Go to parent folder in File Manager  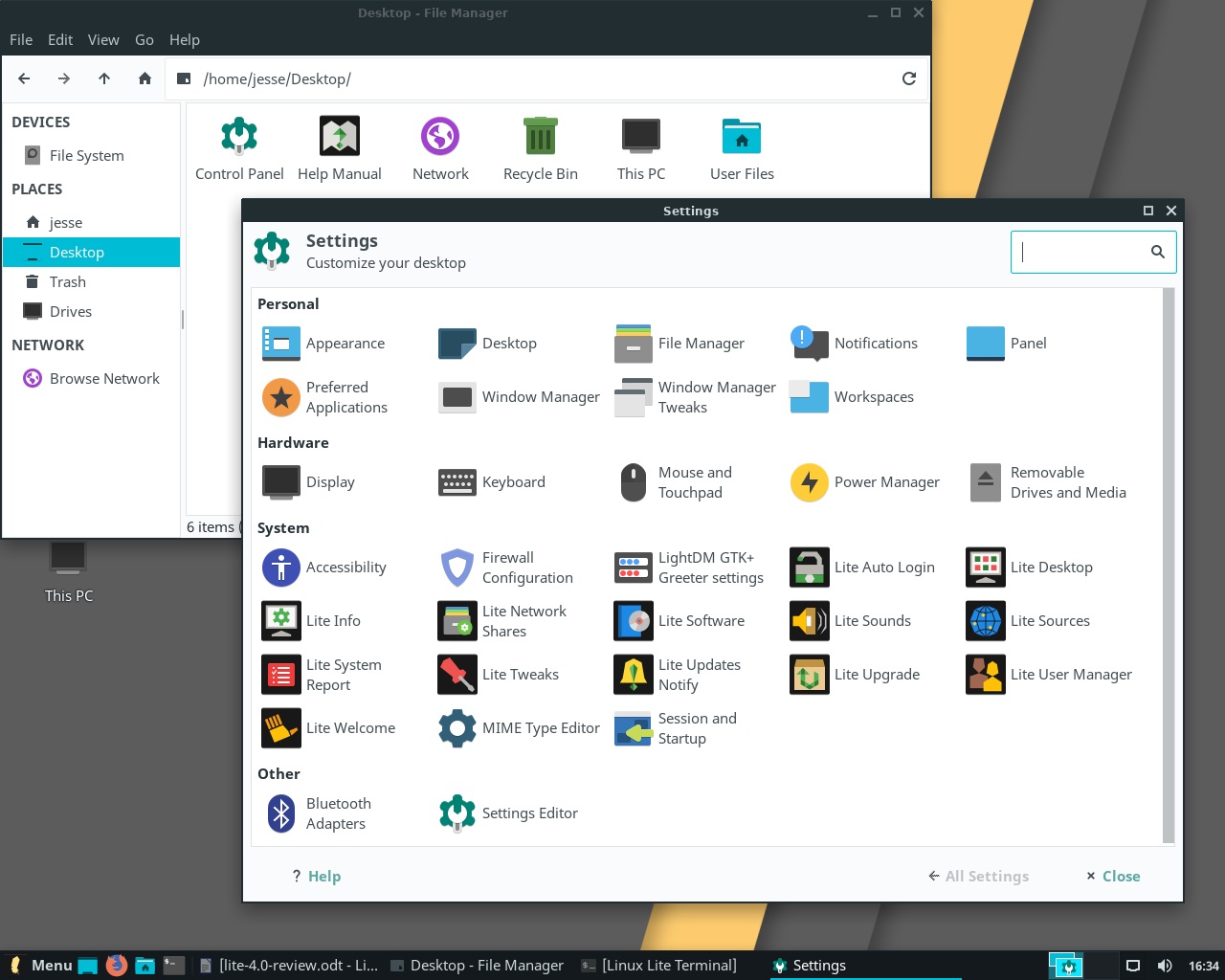pyautogui.click(x=104, y=78)
